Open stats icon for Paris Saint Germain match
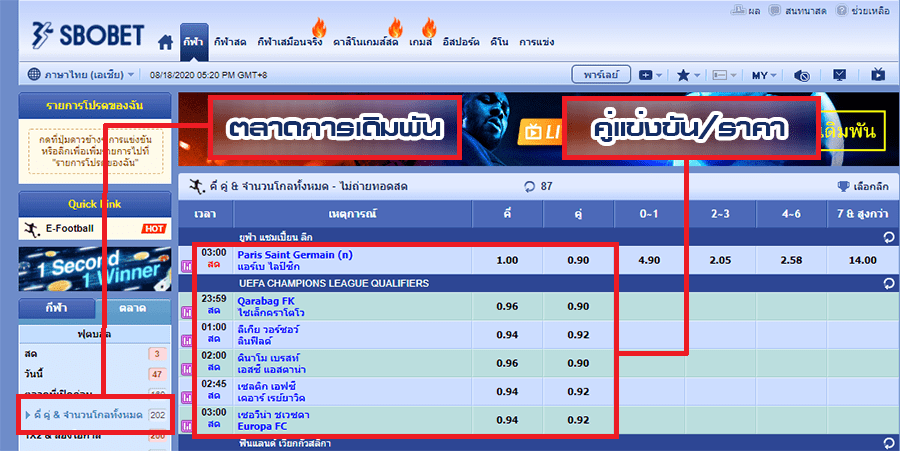The image size is (900, 451). click(x=186, y=266)
